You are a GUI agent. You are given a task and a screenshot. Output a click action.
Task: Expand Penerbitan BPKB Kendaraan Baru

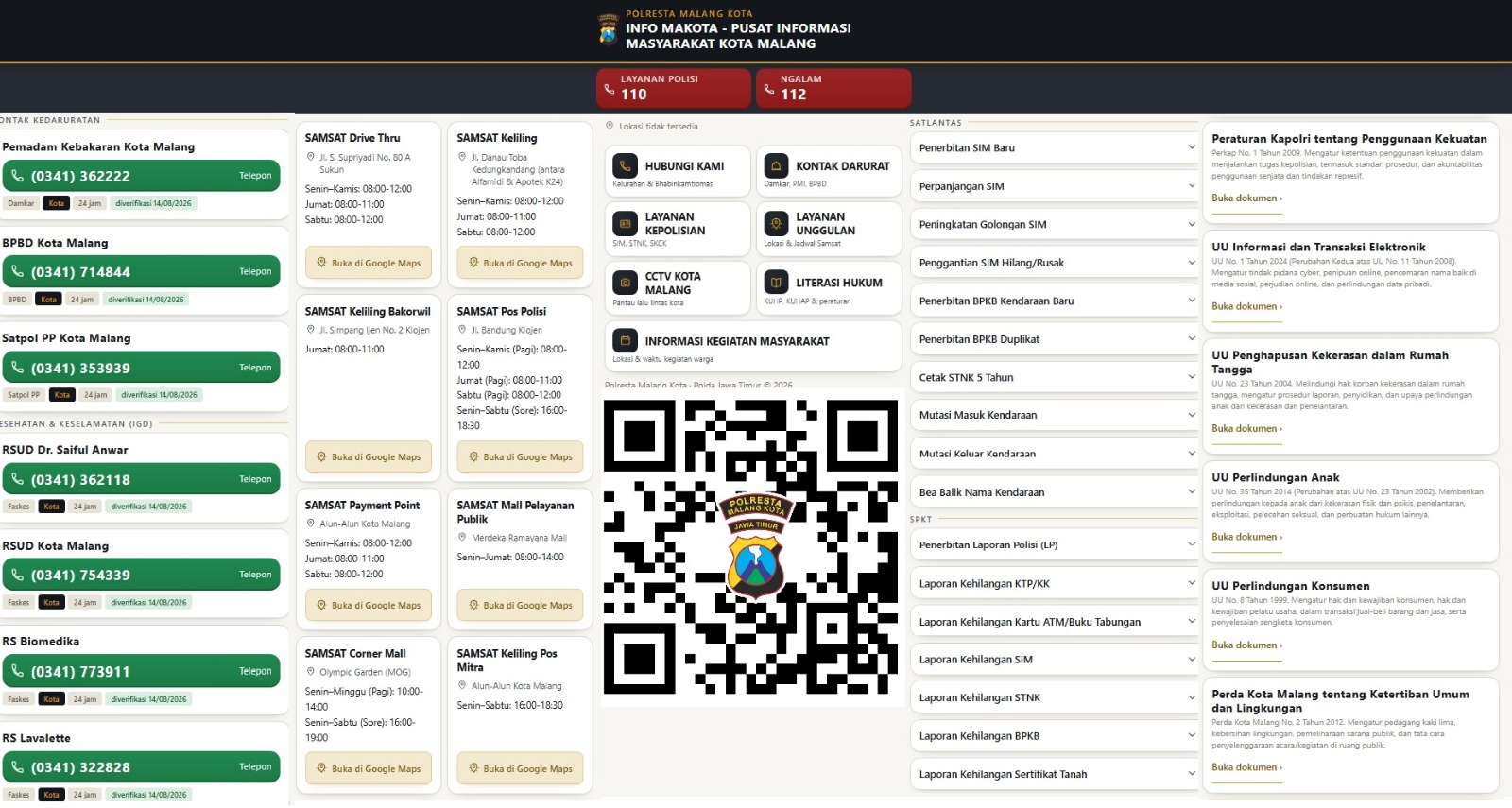coord(1055,301)
